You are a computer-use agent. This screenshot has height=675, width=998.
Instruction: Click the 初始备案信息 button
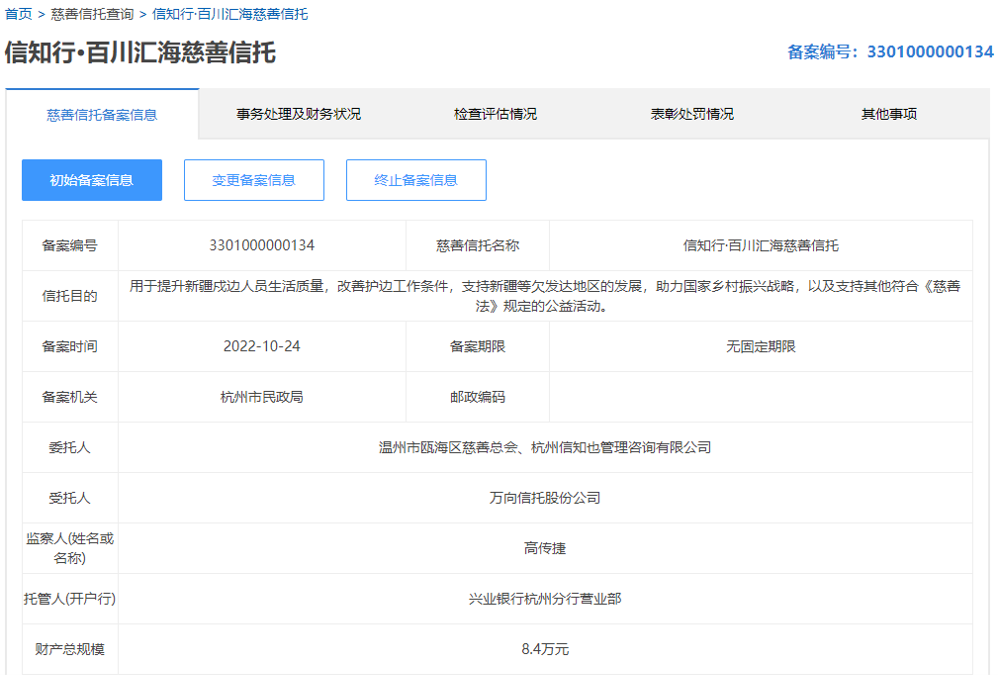[92, 180]
